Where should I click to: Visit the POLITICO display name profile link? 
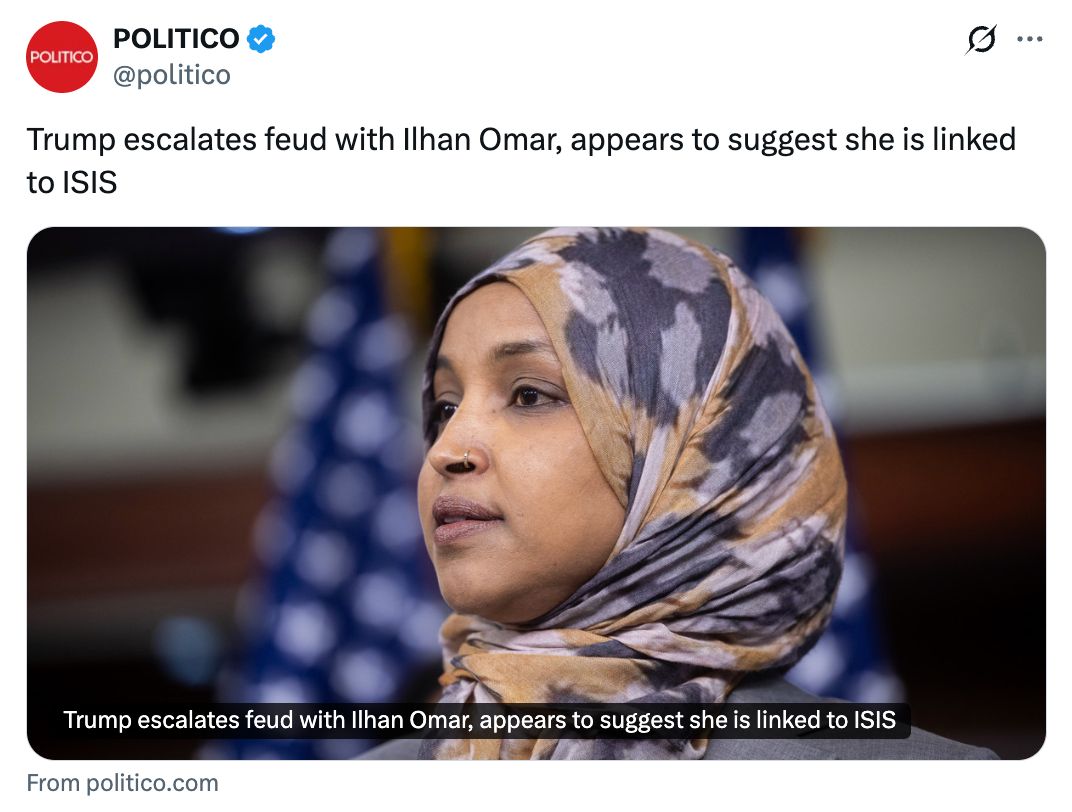pos(176,38)
